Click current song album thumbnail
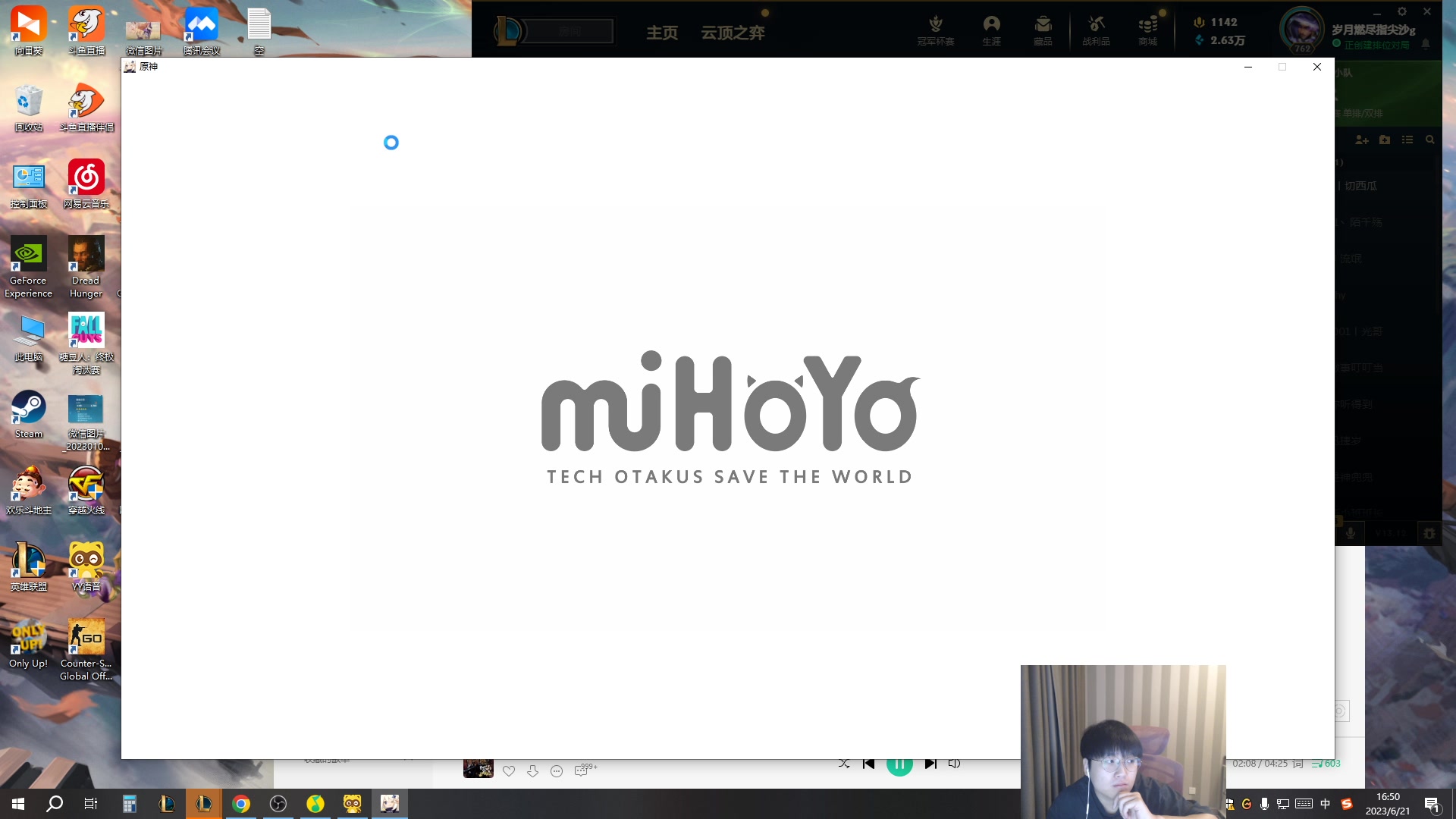The width and height of the screenshot is (1456, 819). [x=478, y=769]
